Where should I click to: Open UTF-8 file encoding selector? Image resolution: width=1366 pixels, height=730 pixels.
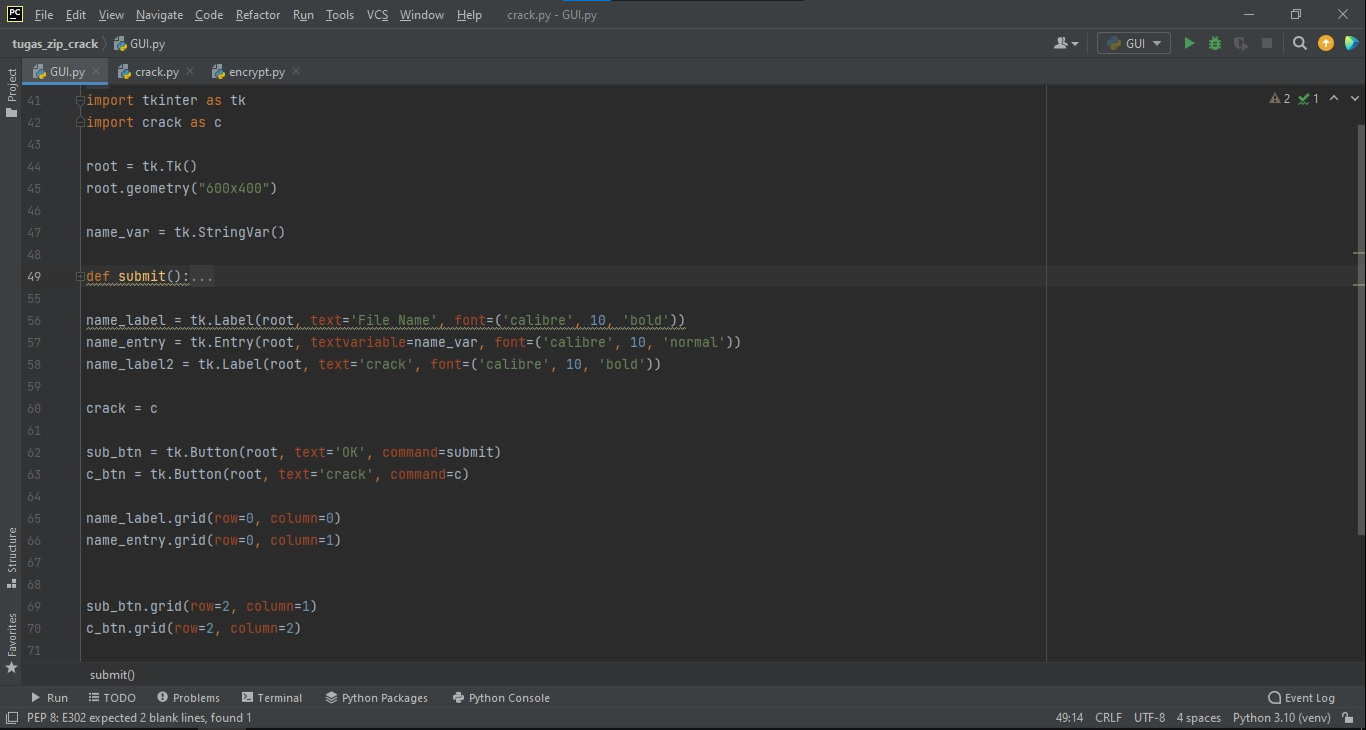pos(1149,718)
